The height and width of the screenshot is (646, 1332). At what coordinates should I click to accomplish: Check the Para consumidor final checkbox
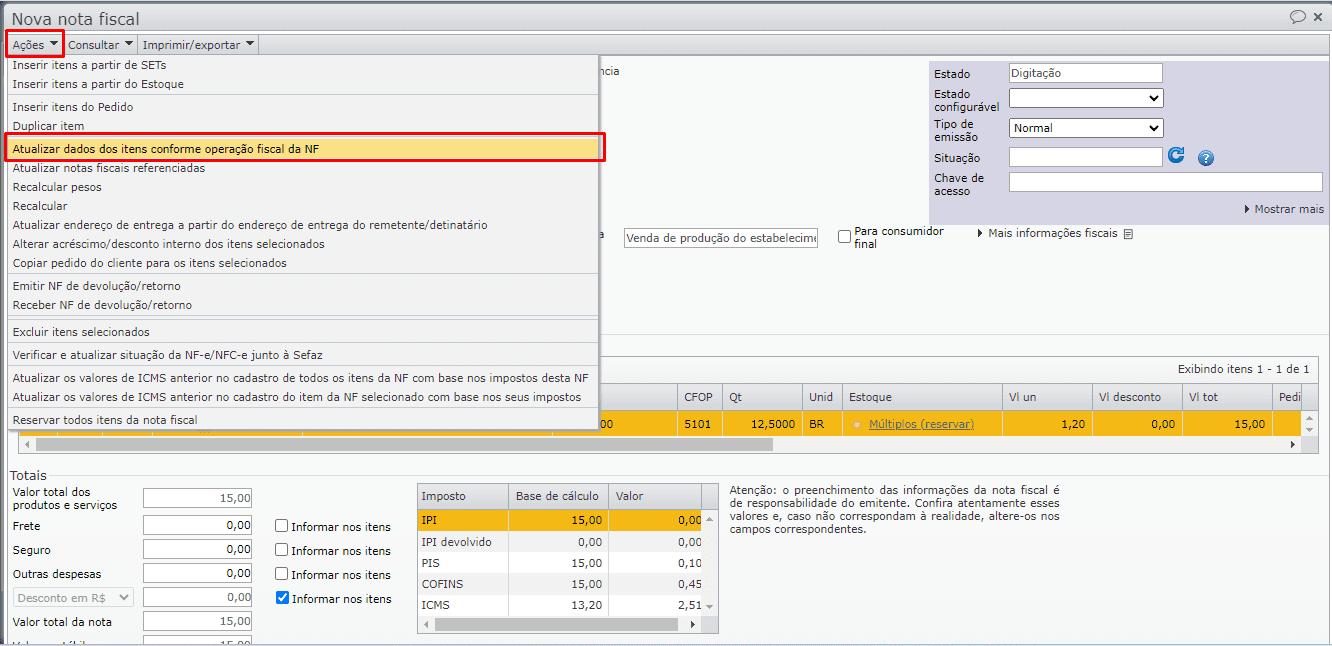pos(845,237)
